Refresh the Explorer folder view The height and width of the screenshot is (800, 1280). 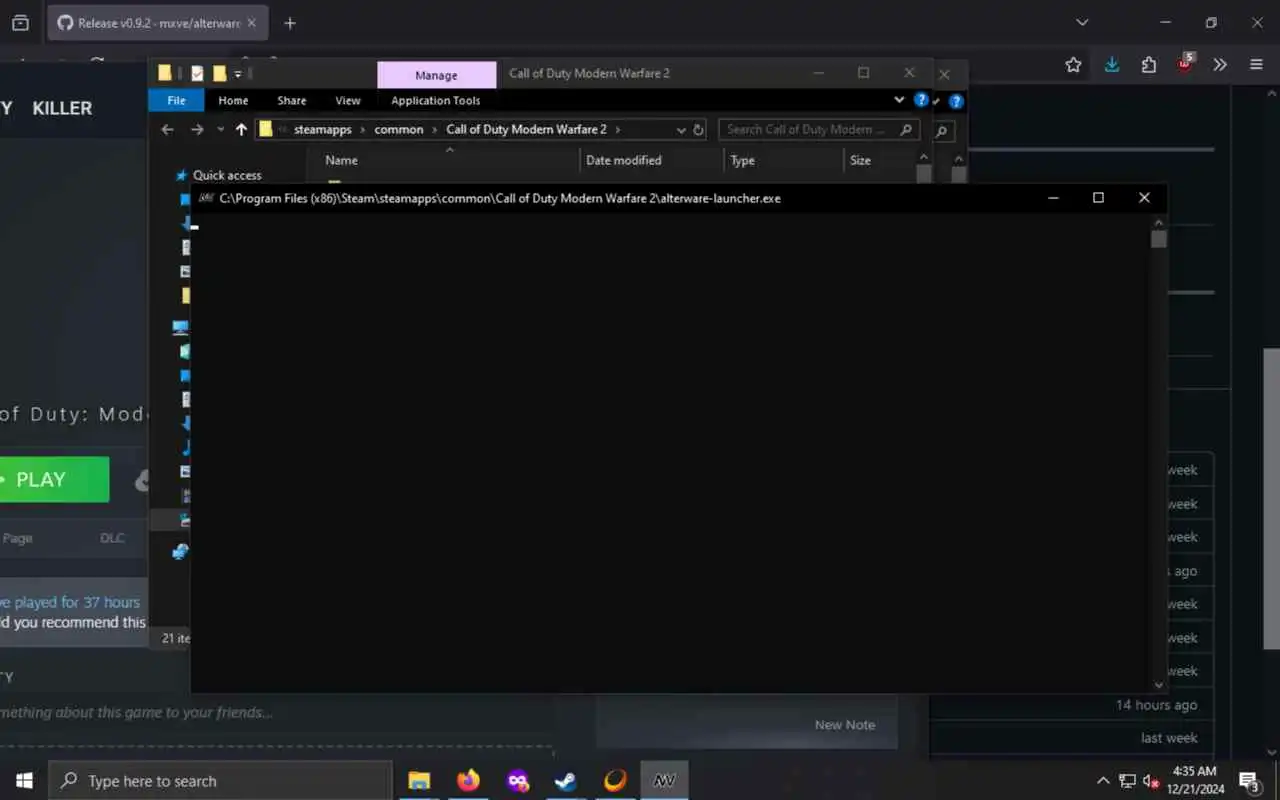tap(698, 129)
